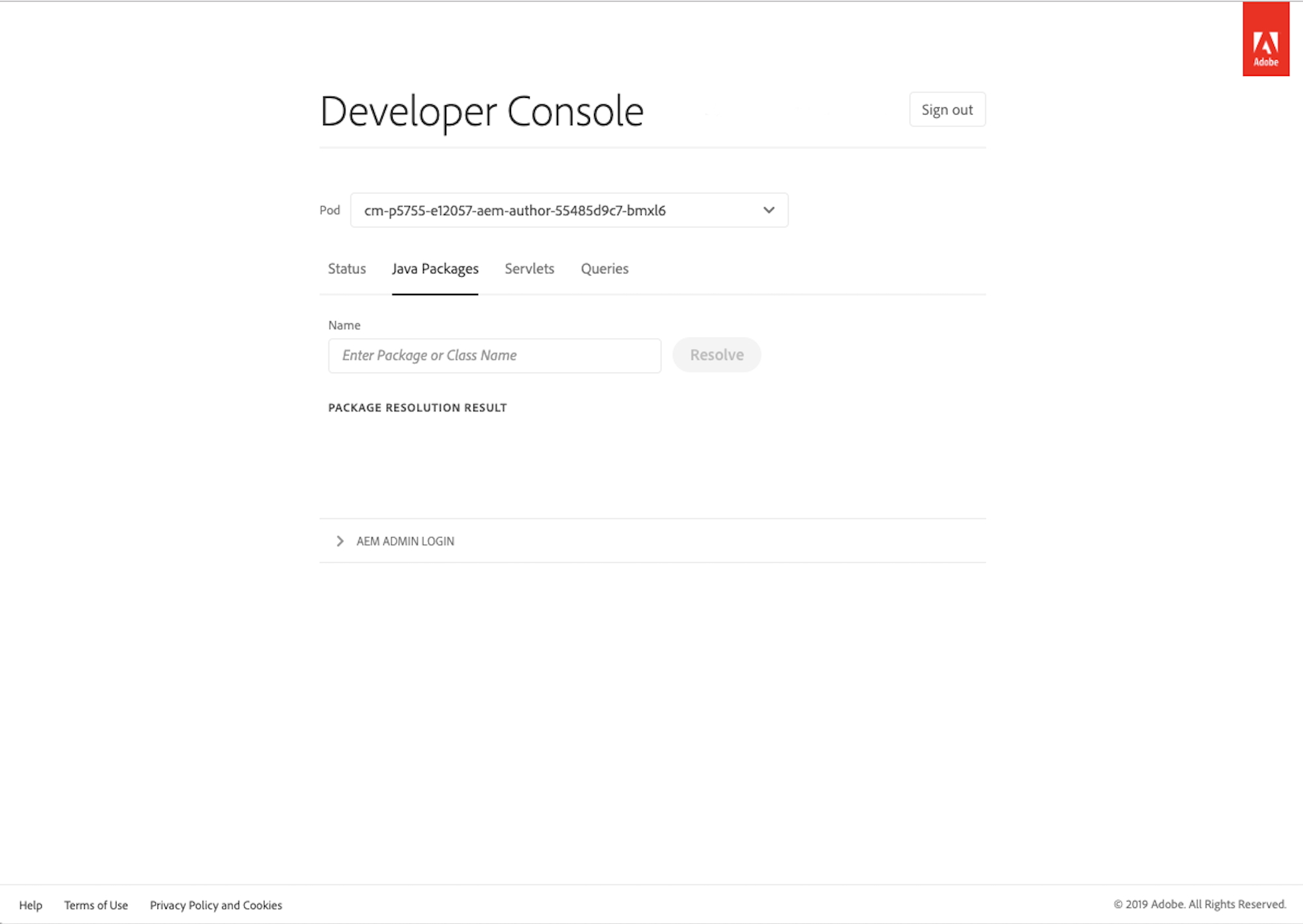Click the Name field label

tap(344, 325)
